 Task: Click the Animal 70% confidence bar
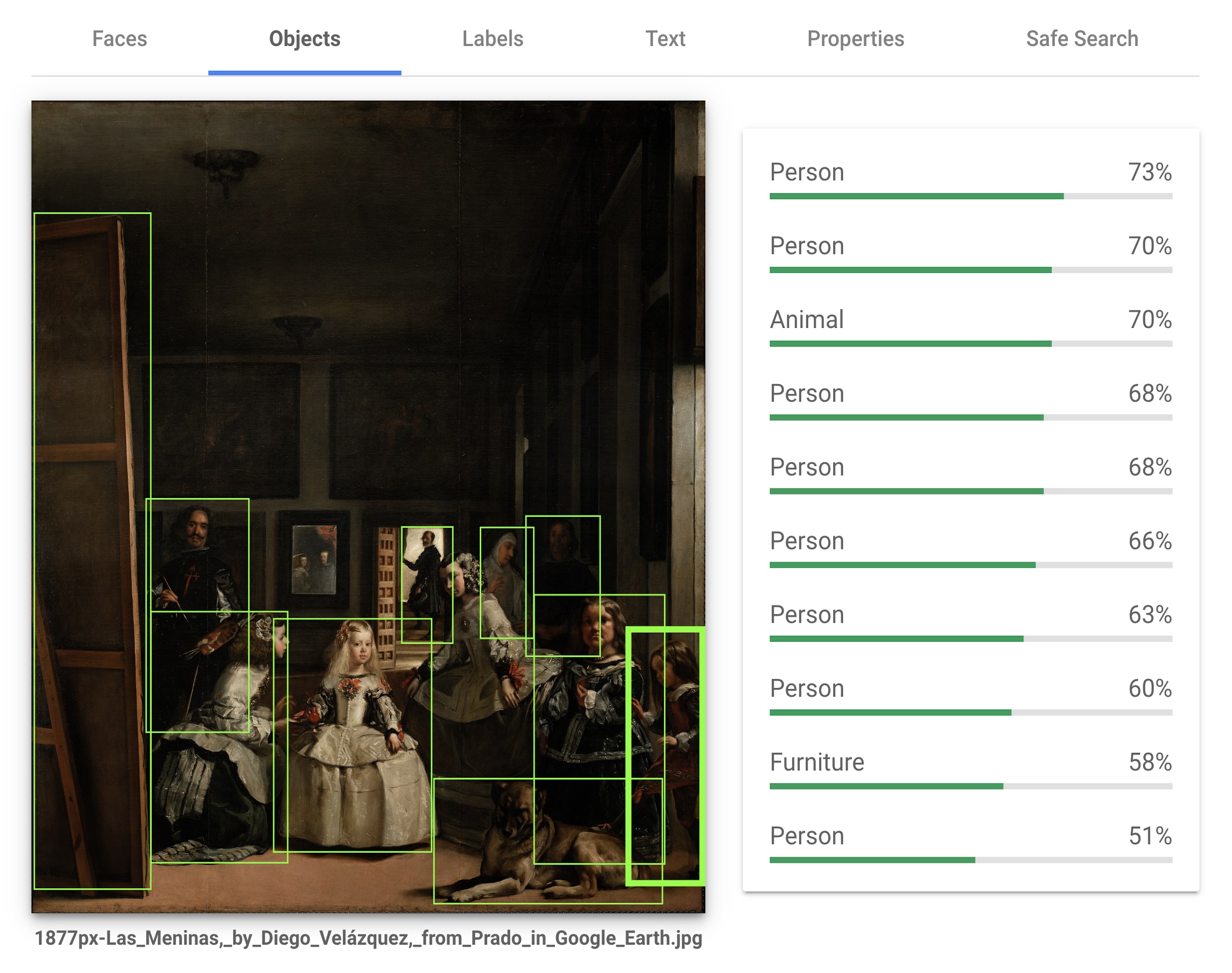(970, 343)
